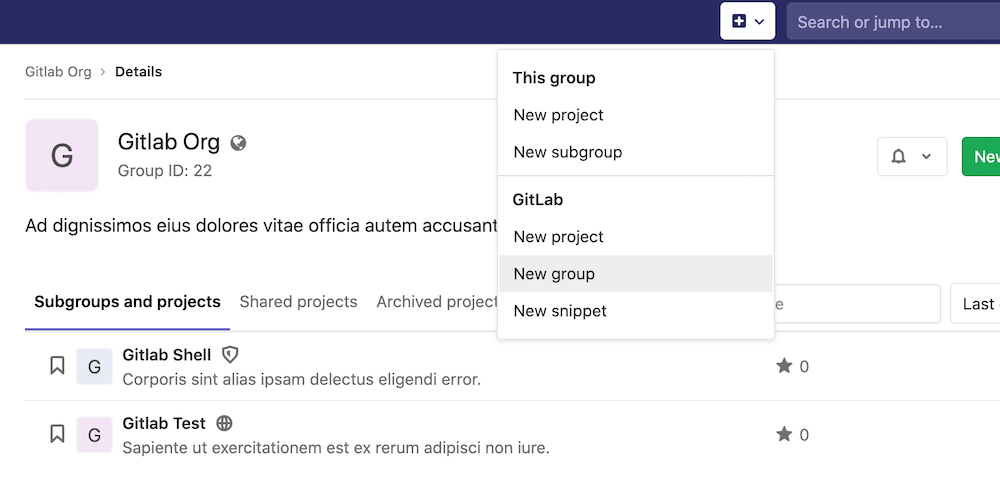Click the shield icon next to Gitlab Shell
This screenshot has width=1000, height=480.
click(x=230, y=355)
